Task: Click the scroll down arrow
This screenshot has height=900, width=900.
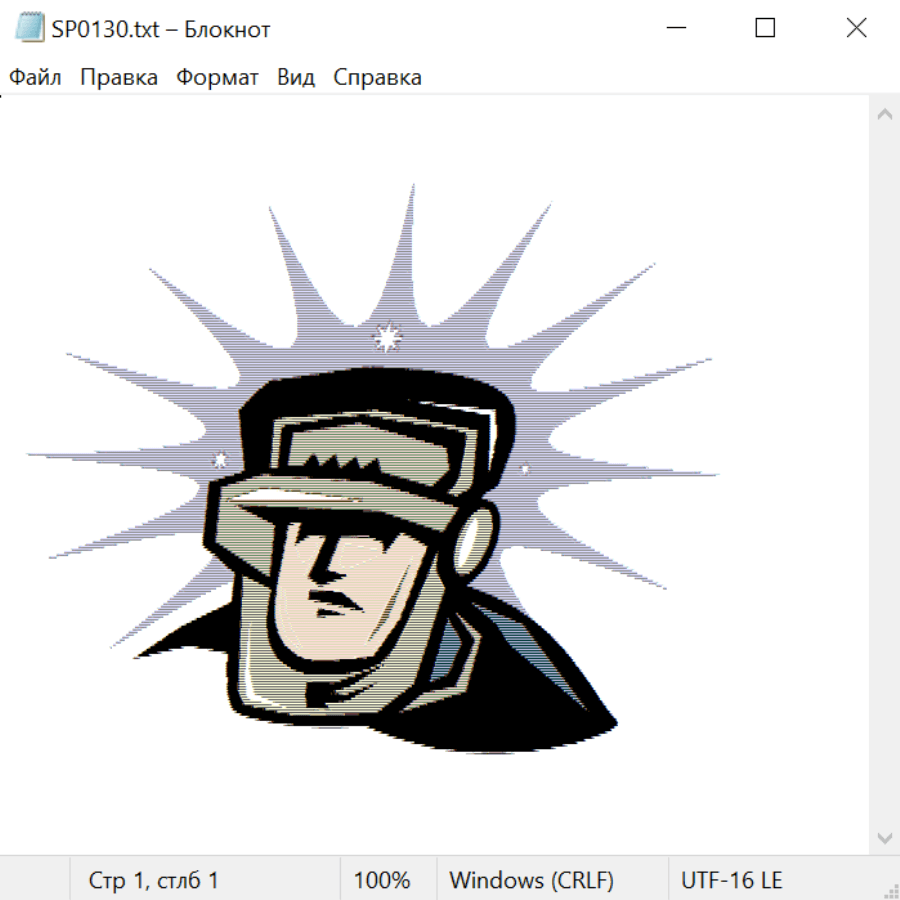Action: 884,837
